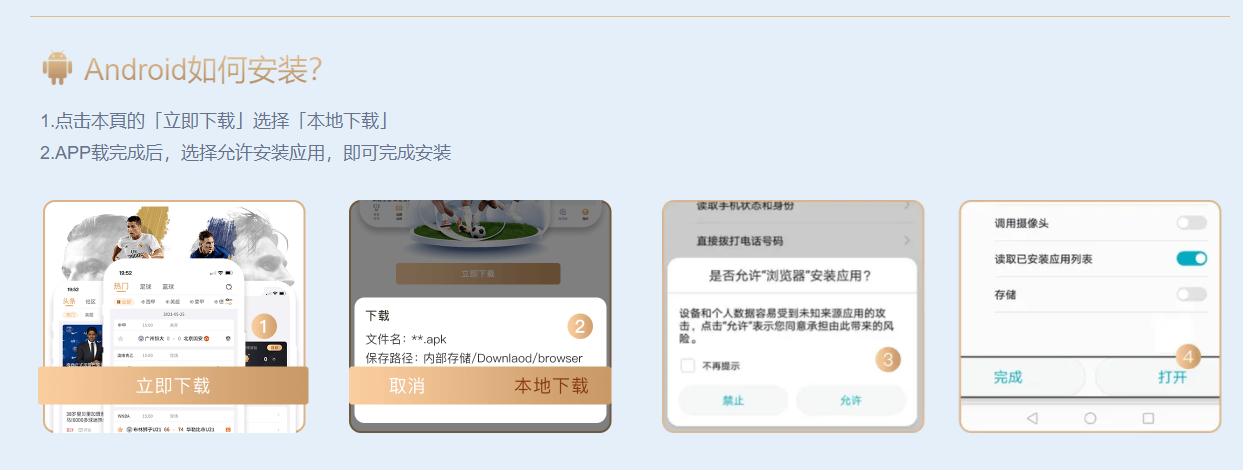
Task: Click the 保存路径 storage path text
Action: point(474,358)
